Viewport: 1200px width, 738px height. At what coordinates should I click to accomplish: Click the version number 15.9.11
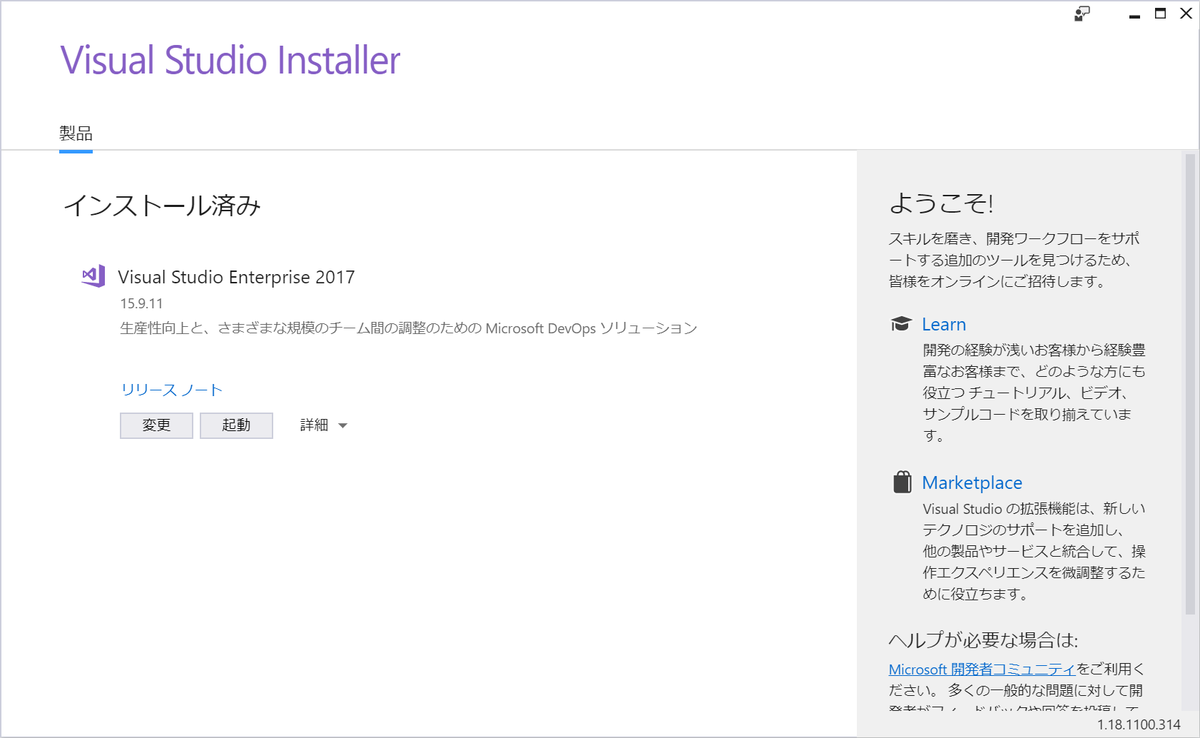click(142, 303)
